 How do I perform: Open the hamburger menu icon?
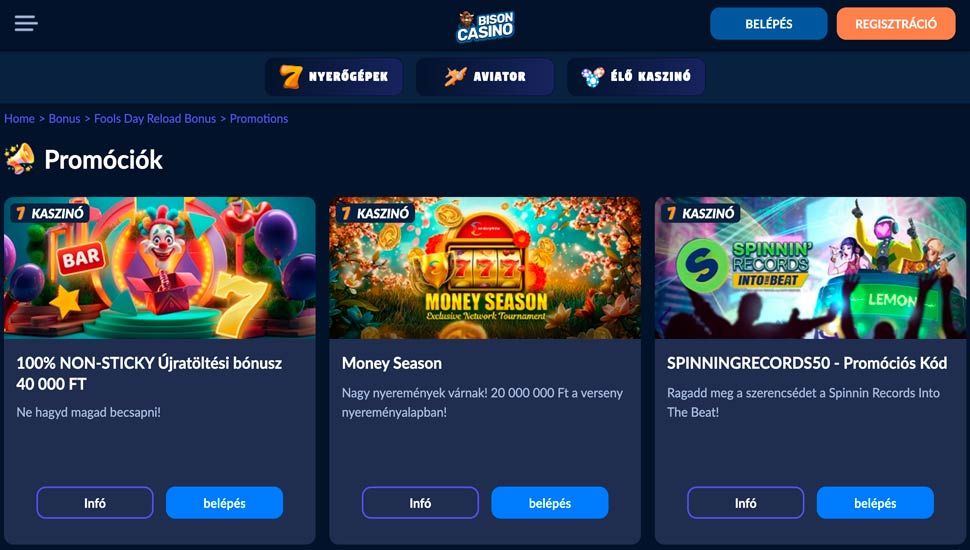pos(26,24)
